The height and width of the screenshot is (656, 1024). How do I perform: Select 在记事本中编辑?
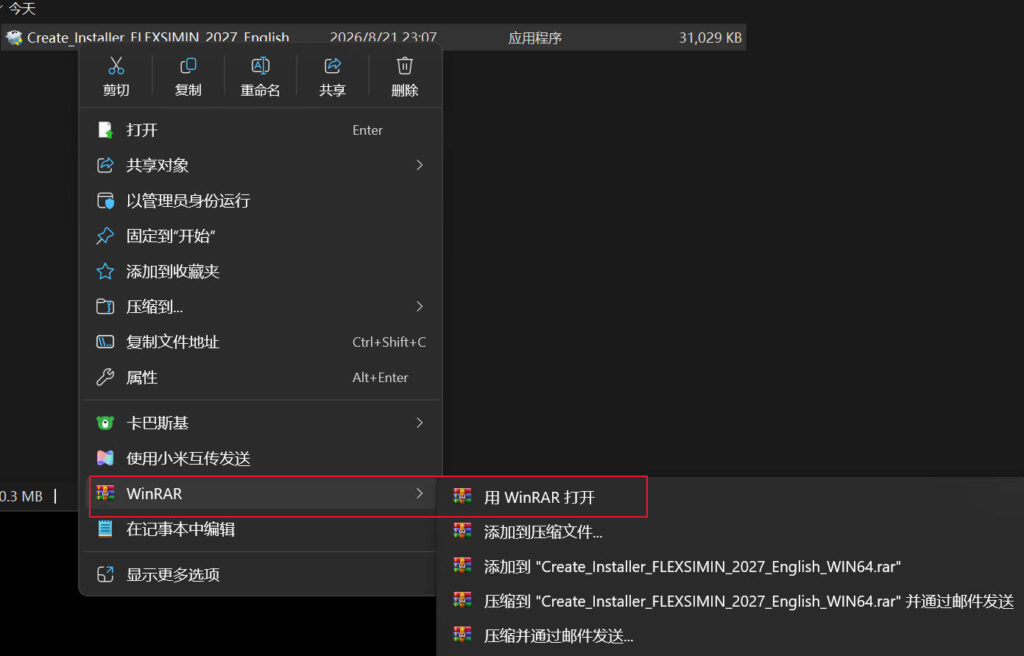260,529
